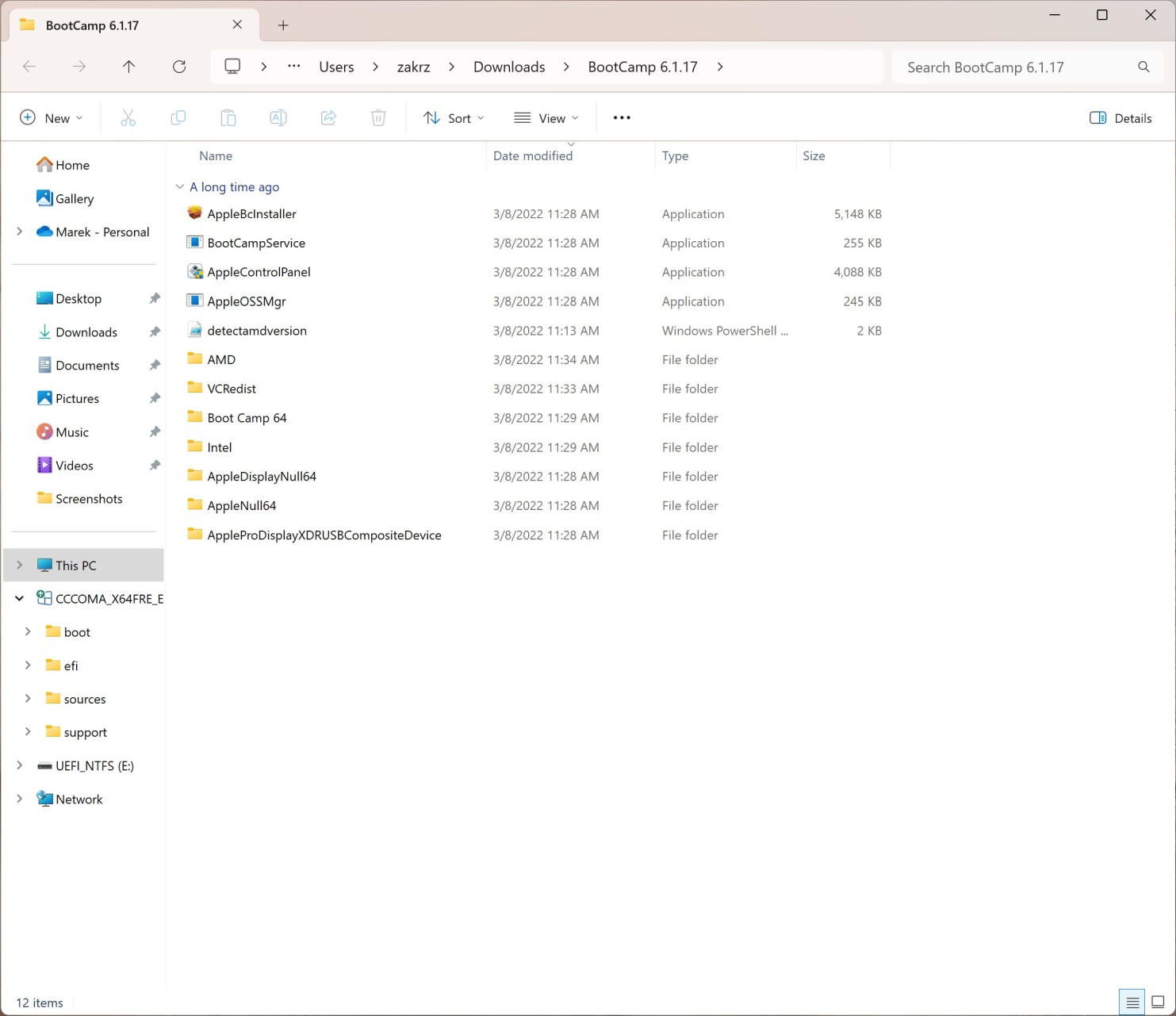Sort by Date modified column header
Image resolution: width=1176 pixels, height=1016 pixels.
point(533,155)
